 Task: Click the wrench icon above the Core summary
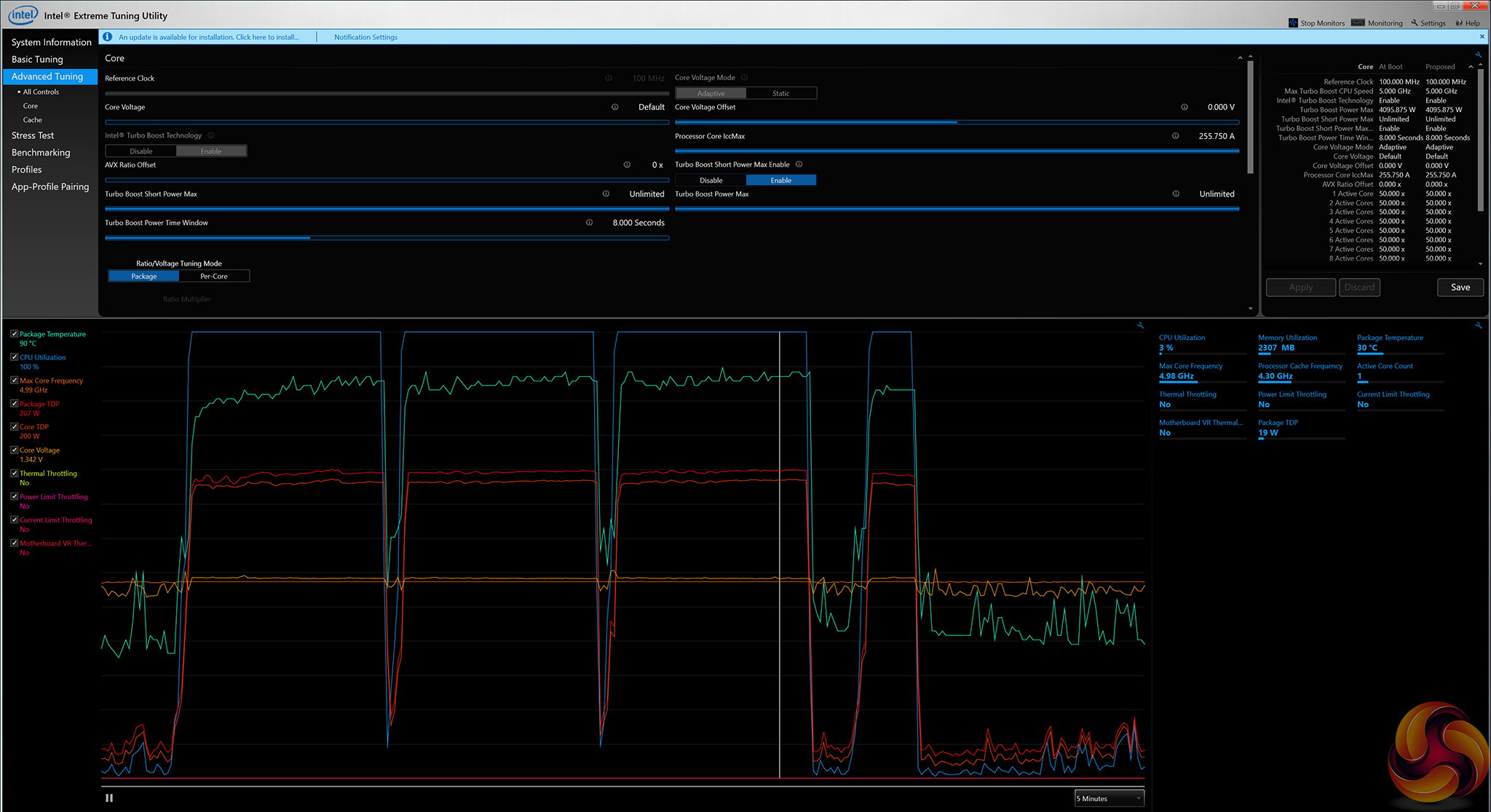(1478, 55)
